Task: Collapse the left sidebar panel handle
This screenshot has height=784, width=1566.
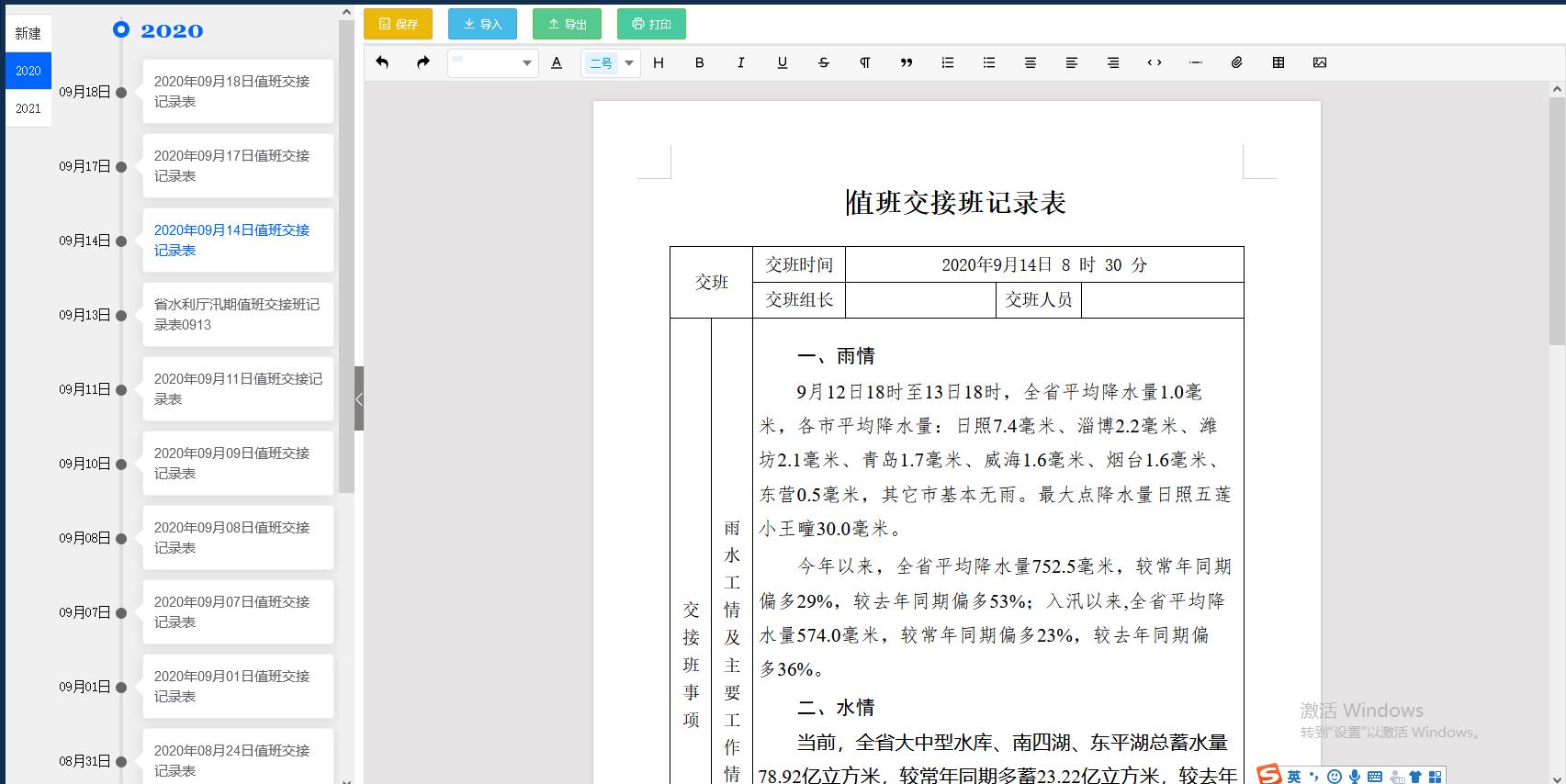Action: pyautogui.click(x=359, y=398)
